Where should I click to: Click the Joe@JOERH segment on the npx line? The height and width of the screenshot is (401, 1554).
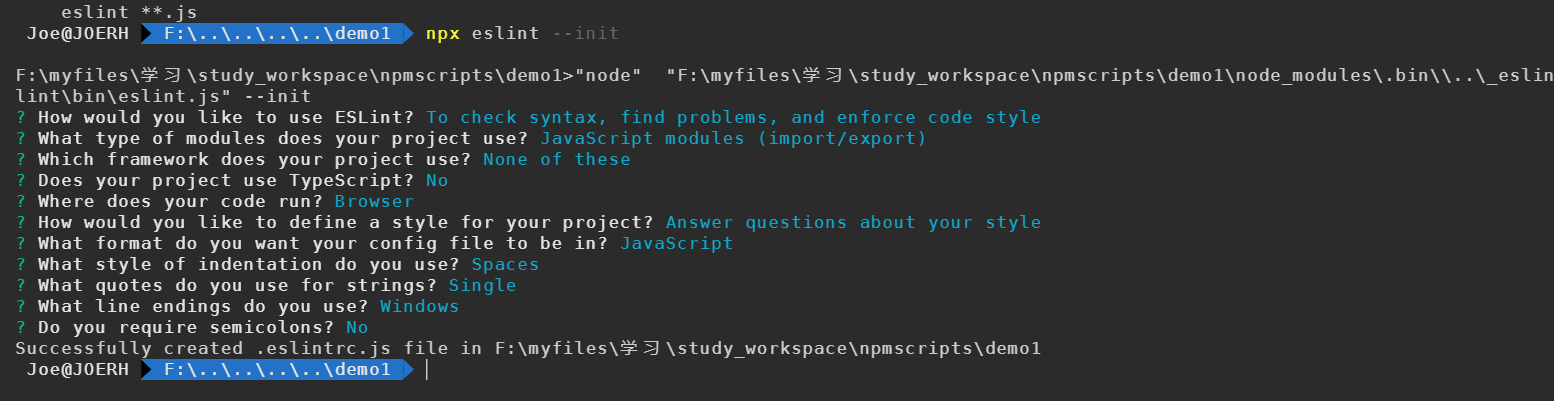(77, 34)
